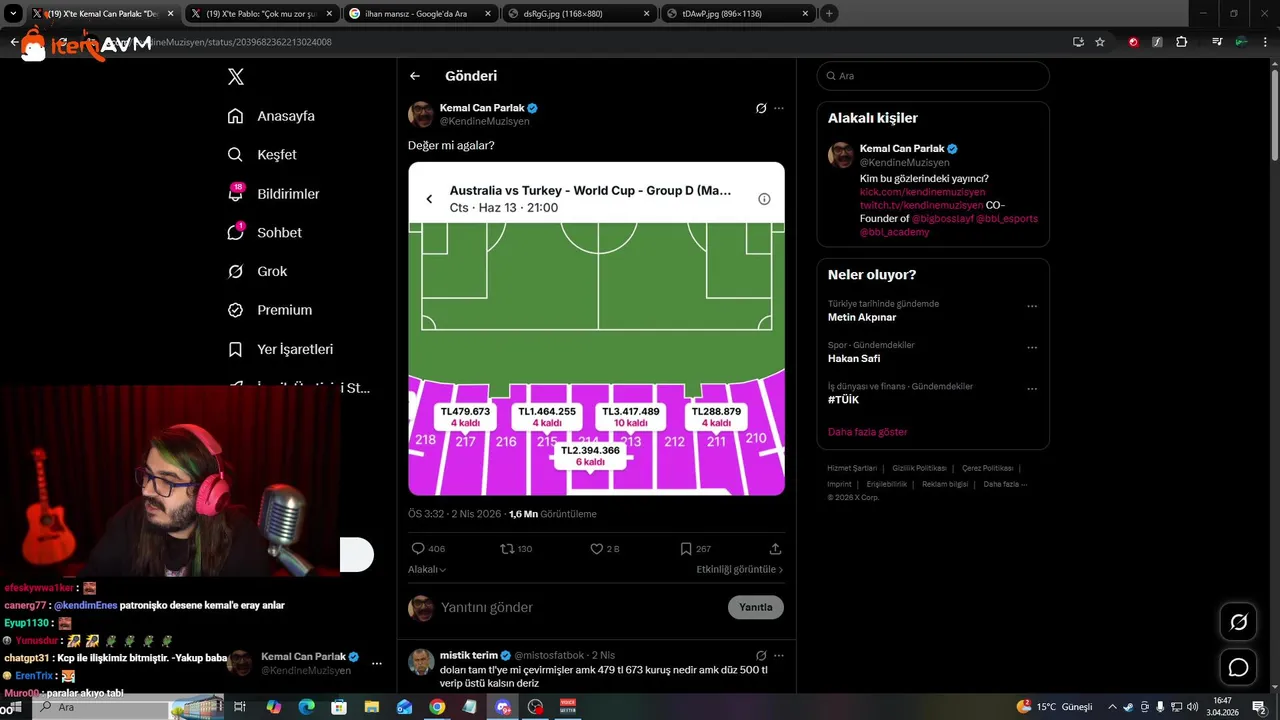Expand the Alakalı sort dropdown

click(427, 569)
